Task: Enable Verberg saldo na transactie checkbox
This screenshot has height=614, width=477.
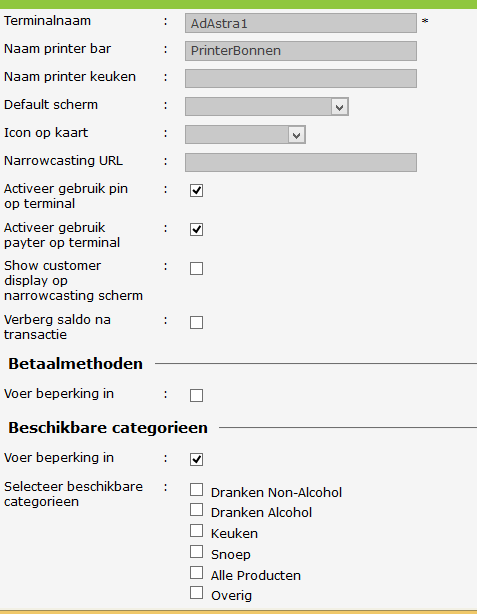Action: tap(196, 323)
